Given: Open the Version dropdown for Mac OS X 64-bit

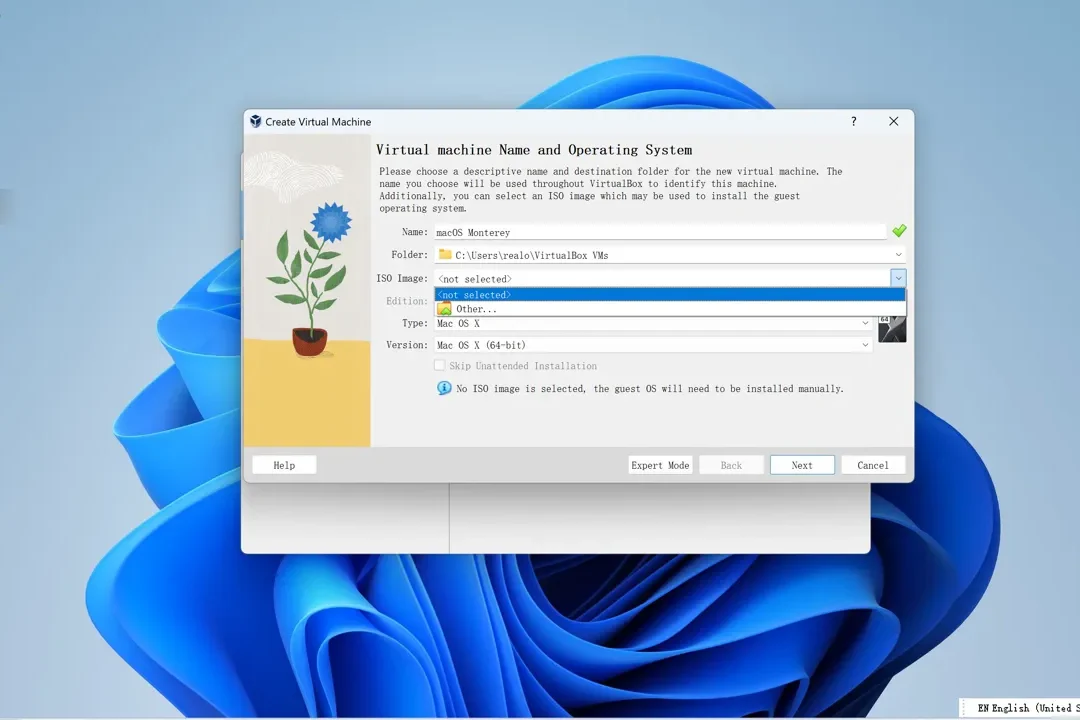Looking at the screenshot, I should click(864, 344).
